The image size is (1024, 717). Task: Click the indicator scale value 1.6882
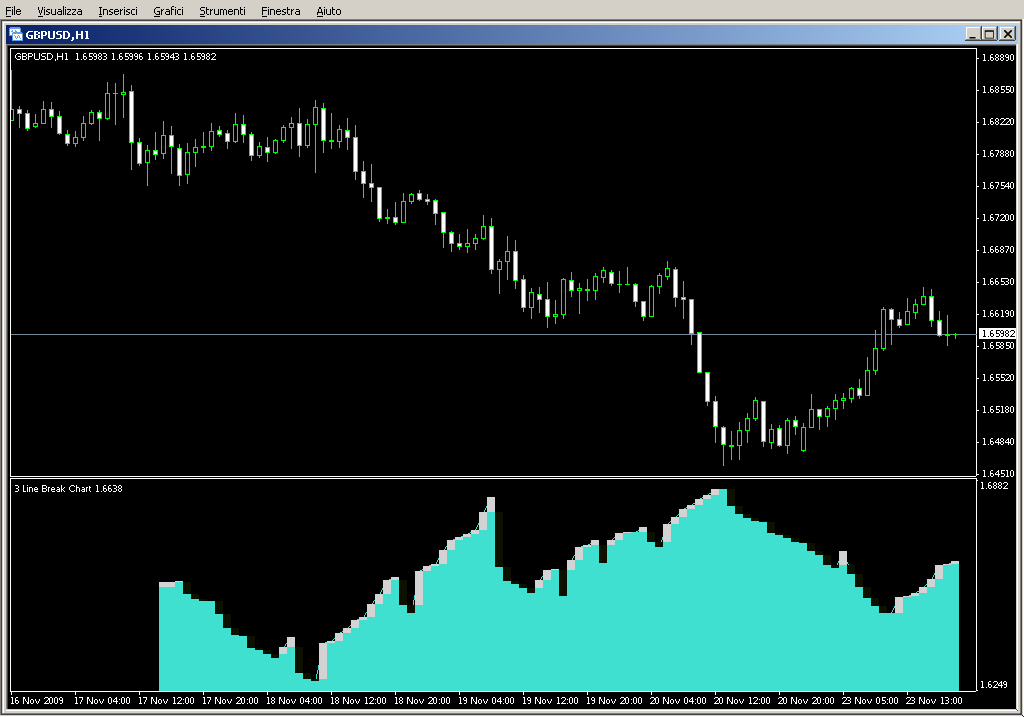(994, 485)
